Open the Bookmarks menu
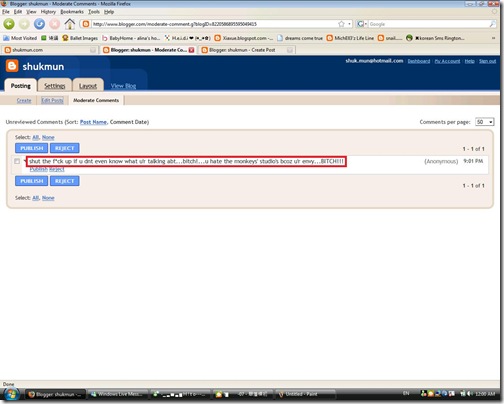 coord(72,12)
